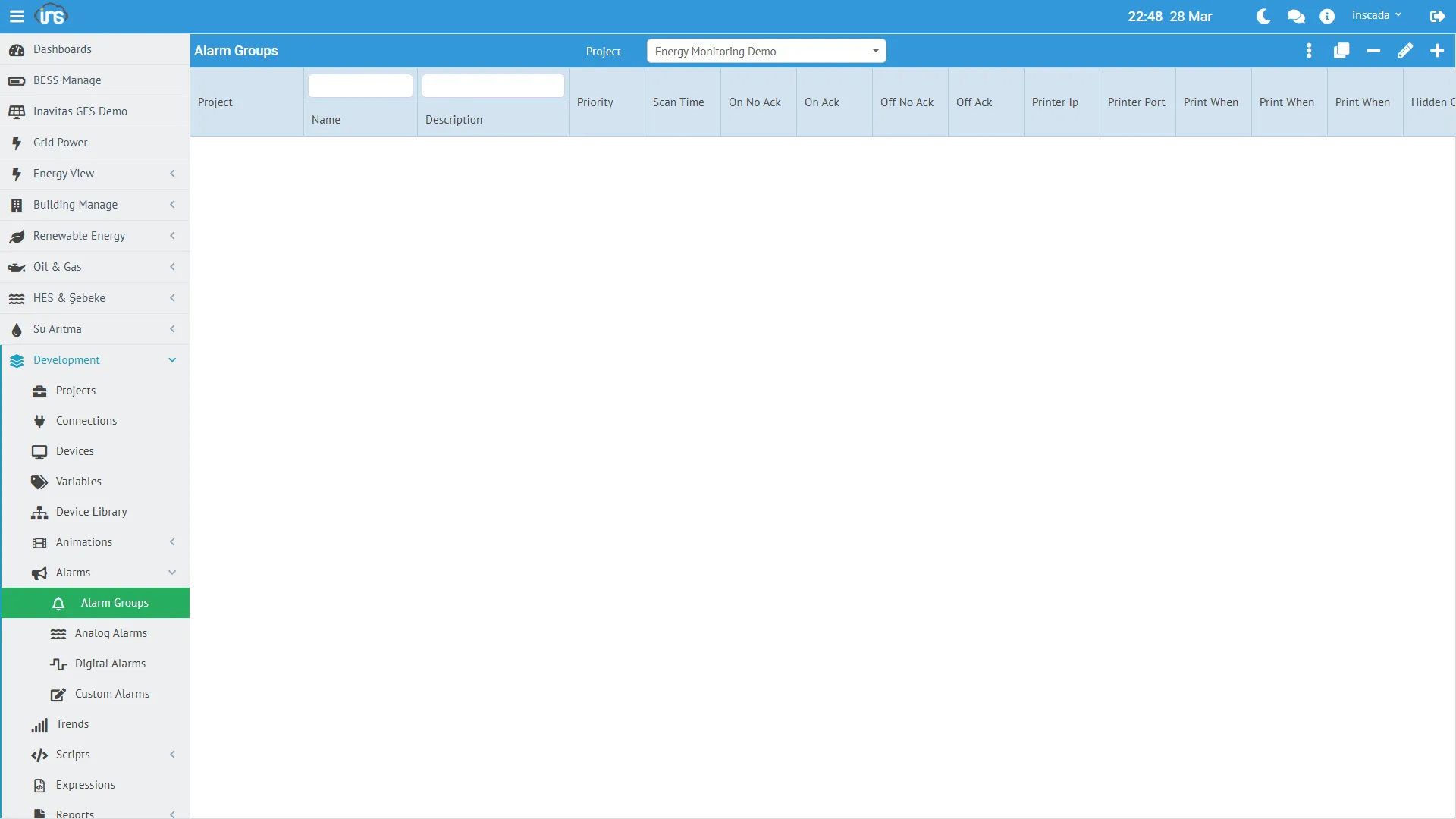Click the info icon in top bar

[x=1326, y=17]
